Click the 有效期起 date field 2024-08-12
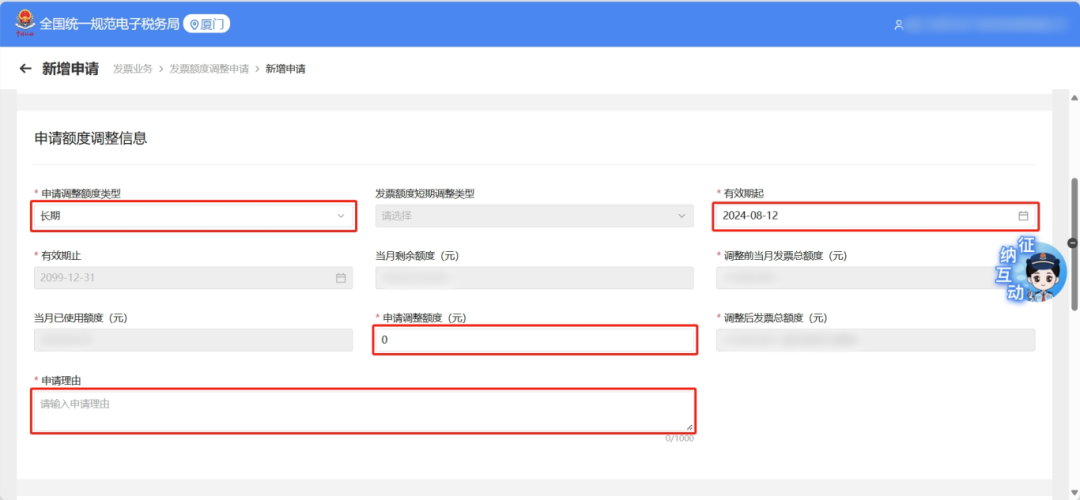1080x500 pixels. click(875, 216)
